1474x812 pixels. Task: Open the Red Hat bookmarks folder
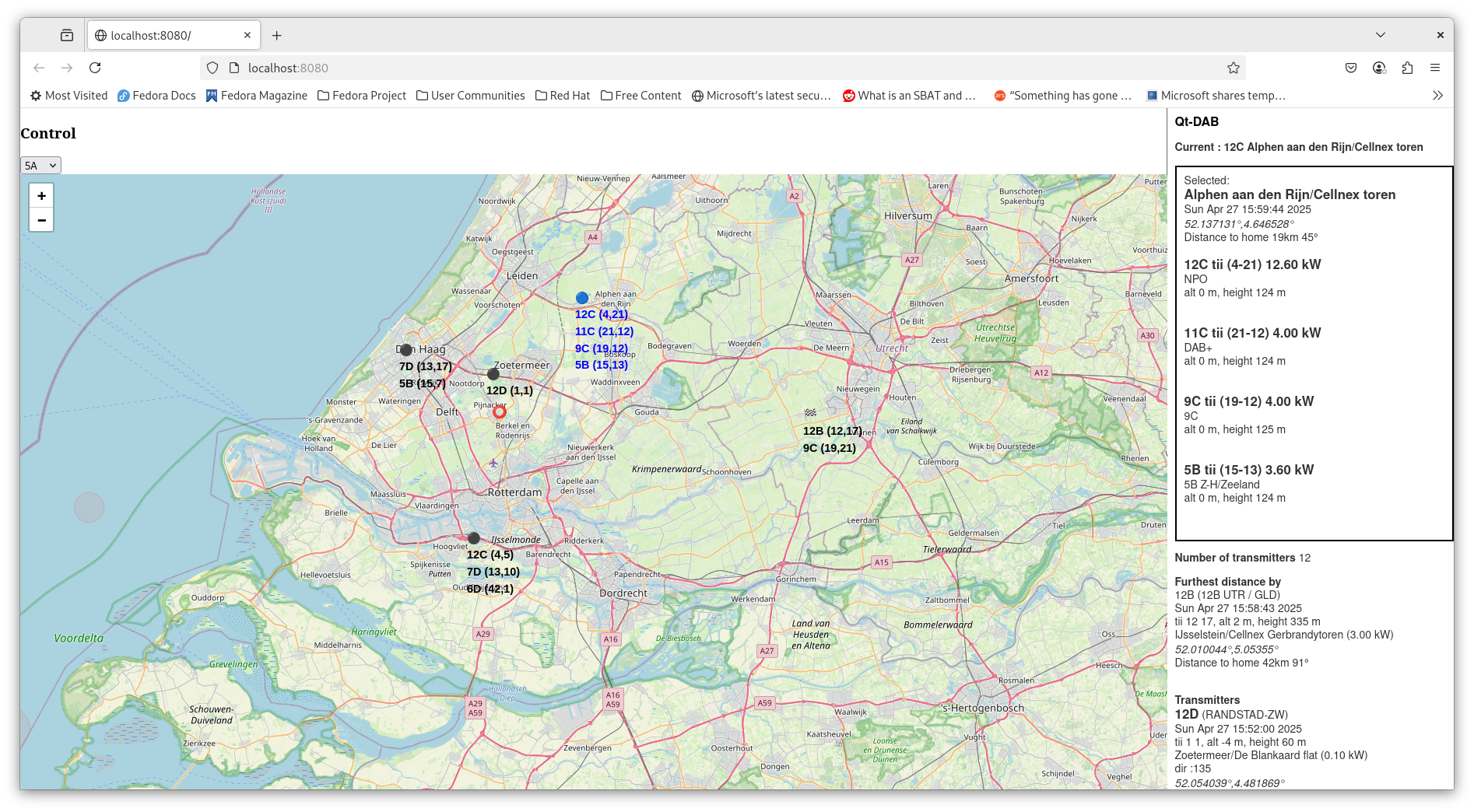click(x=563, y=96)
